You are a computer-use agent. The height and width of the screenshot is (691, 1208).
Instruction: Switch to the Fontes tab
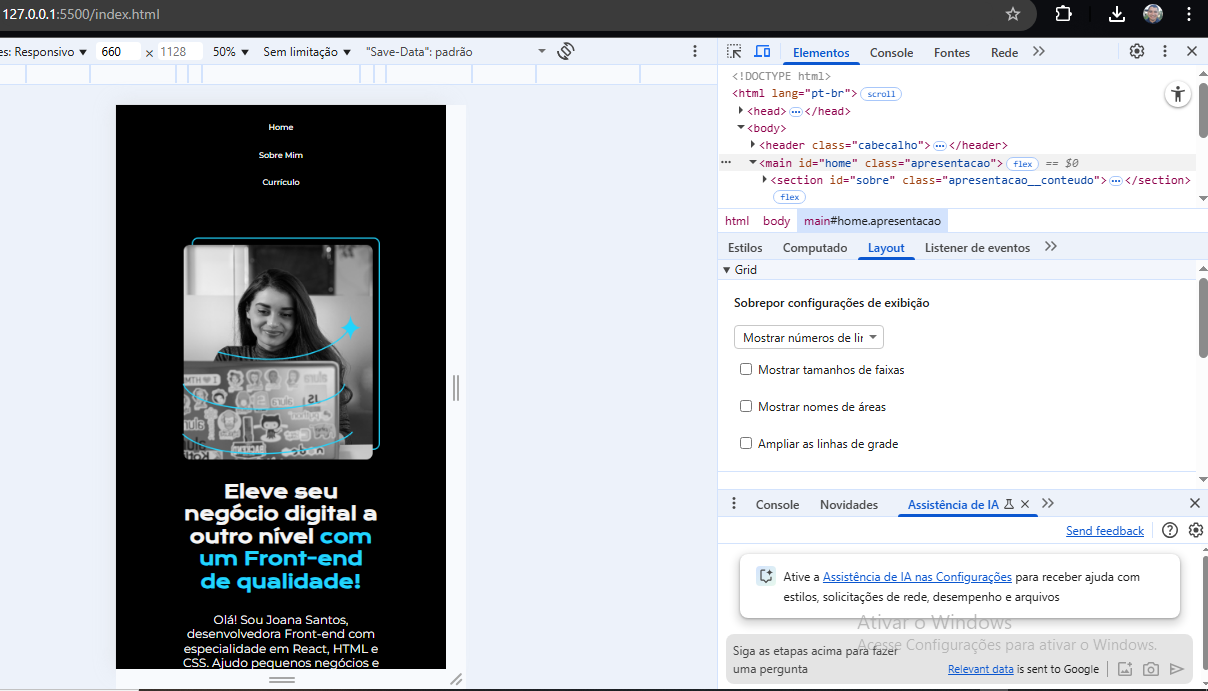(x=952, y=53)
